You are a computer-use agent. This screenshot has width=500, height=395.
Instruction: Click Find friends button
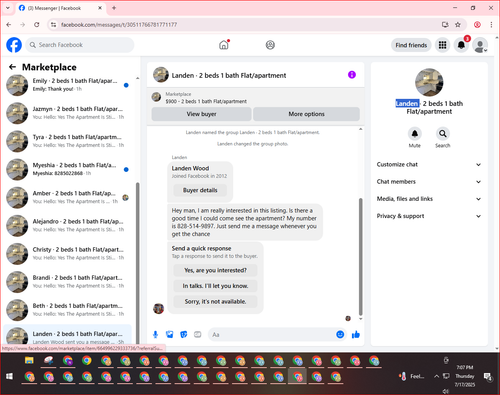click(411, 45)
